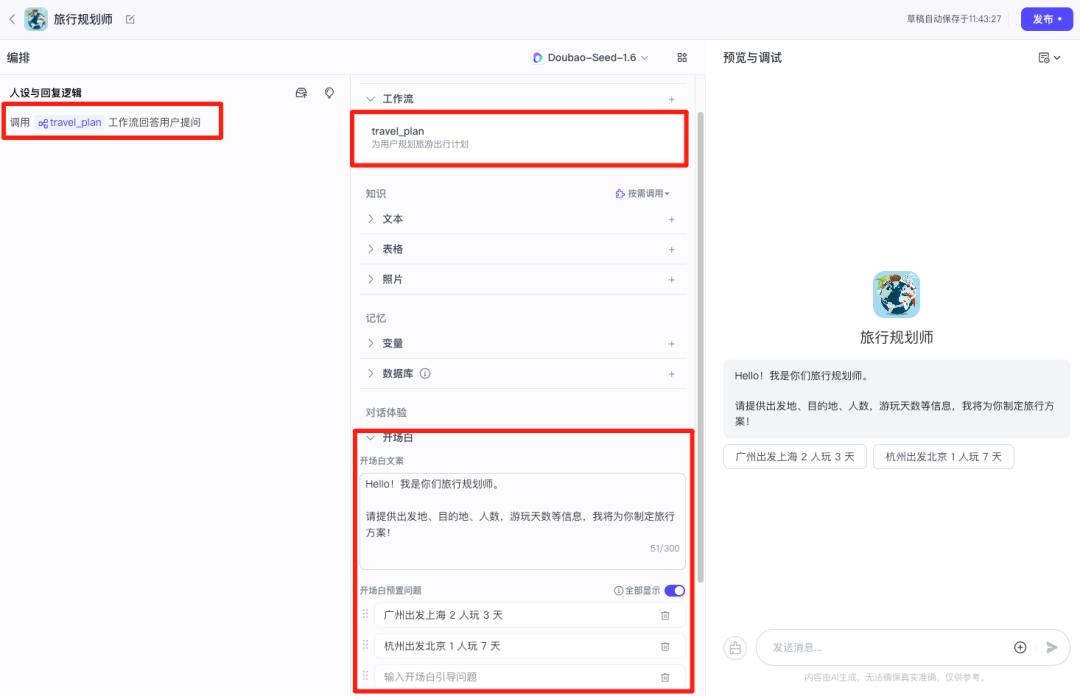Click the lightbulb prompt tip icon
The height and width of the screenshot is (696, 1080).
328,92
